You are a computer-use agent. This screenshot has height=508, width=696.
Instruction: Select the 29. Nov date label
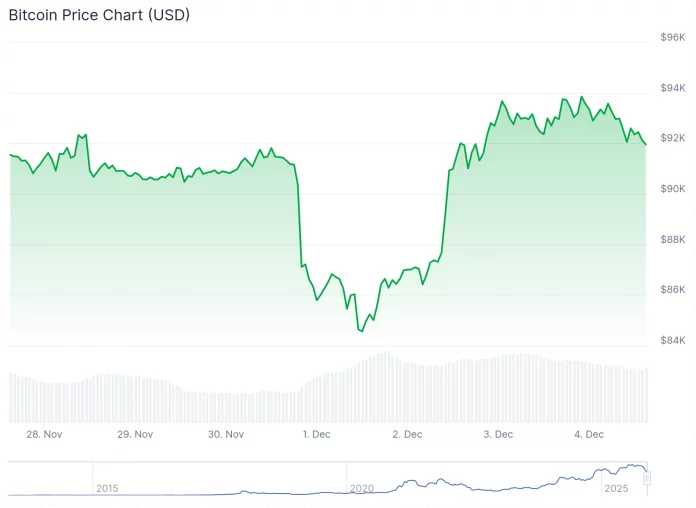coord(135,434)
